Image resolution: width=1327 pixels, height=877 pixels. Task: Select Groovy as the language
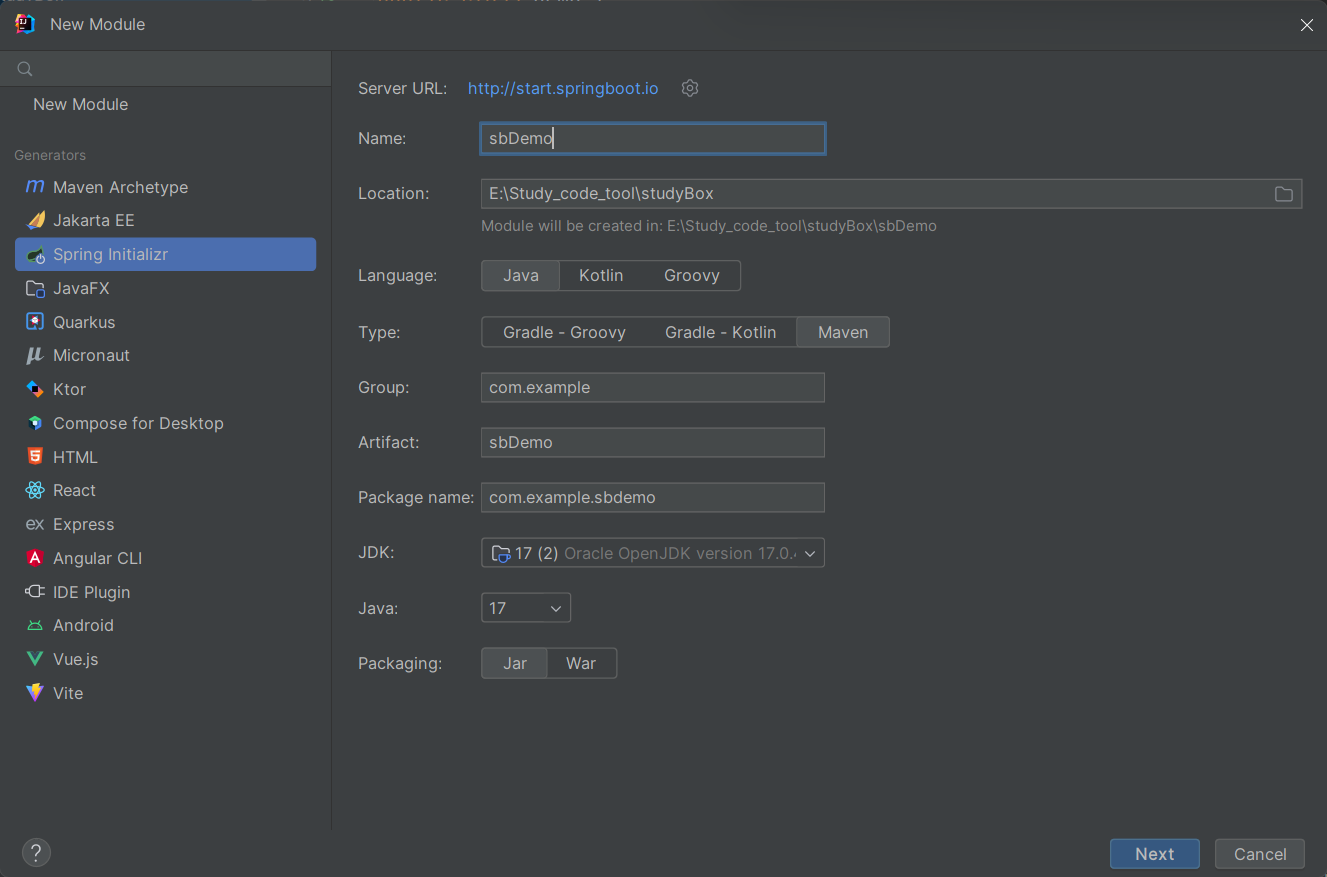[x=692, y=276]
